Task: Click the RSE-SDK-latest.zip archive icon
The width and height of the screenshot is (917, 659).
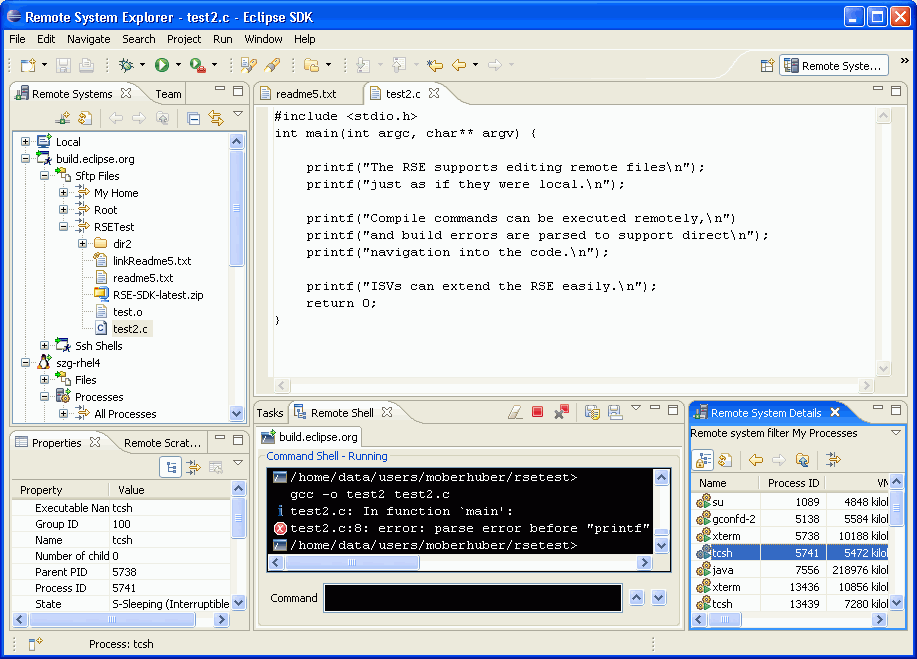Action: pos(101,294)
